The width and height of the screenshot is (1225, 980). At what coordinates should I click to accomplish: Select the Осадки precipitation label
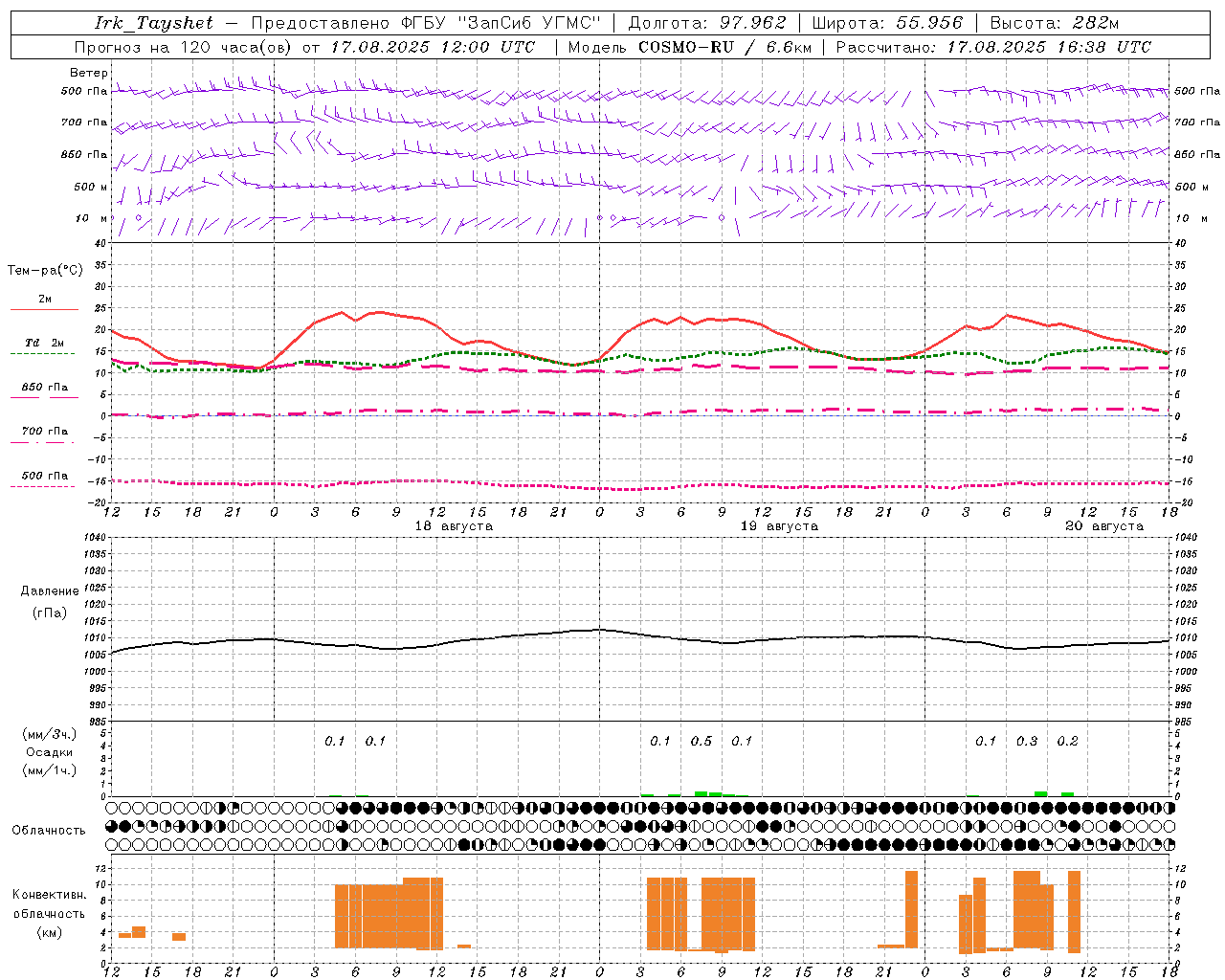click(x=50, y=752)
